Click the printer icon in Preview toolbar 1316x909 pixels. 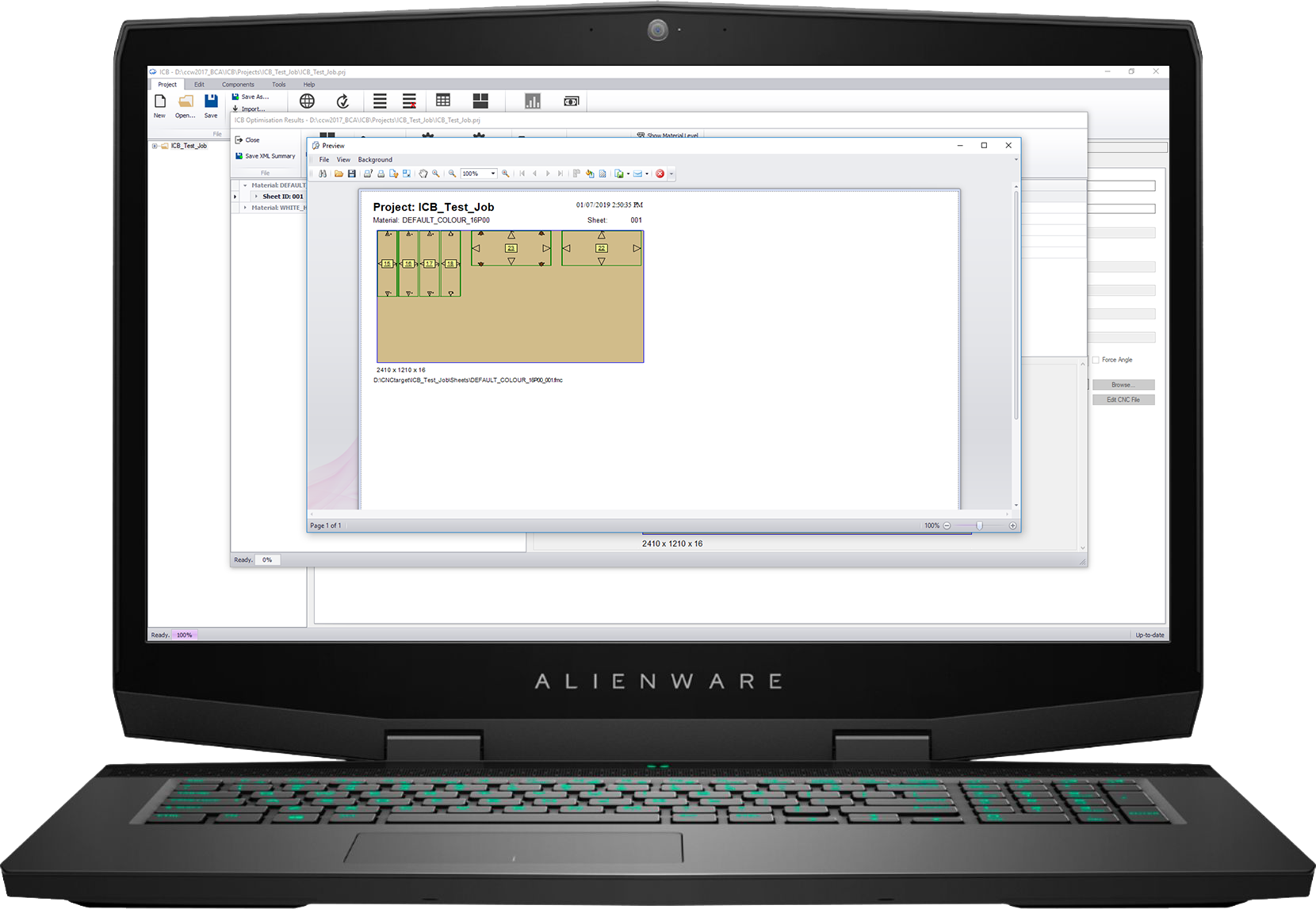coord(381,174)
